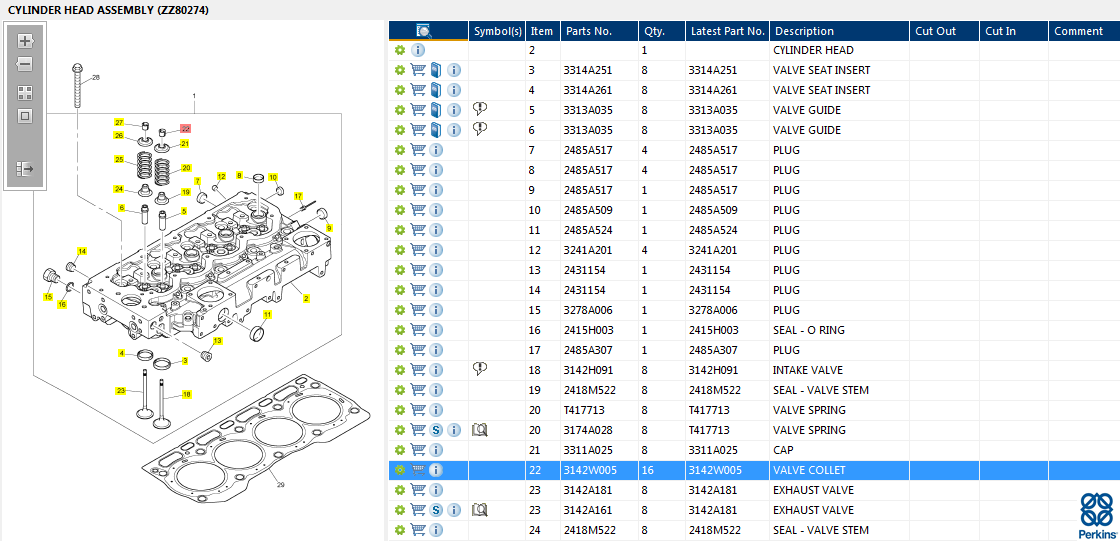
Task: Click the CYLINDER HEAD description
Action: point(813,50)
